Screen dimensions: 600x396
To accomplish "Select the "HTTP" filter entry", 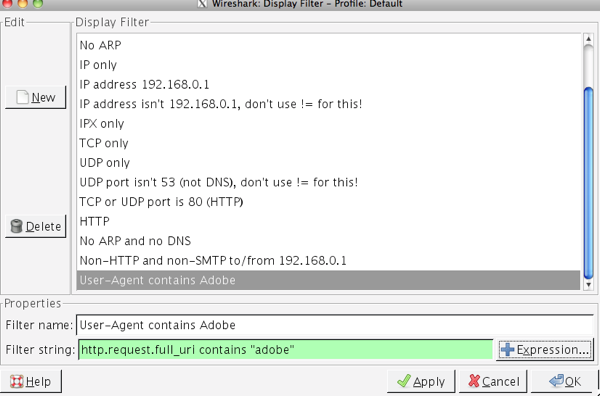I will point(328,221).
